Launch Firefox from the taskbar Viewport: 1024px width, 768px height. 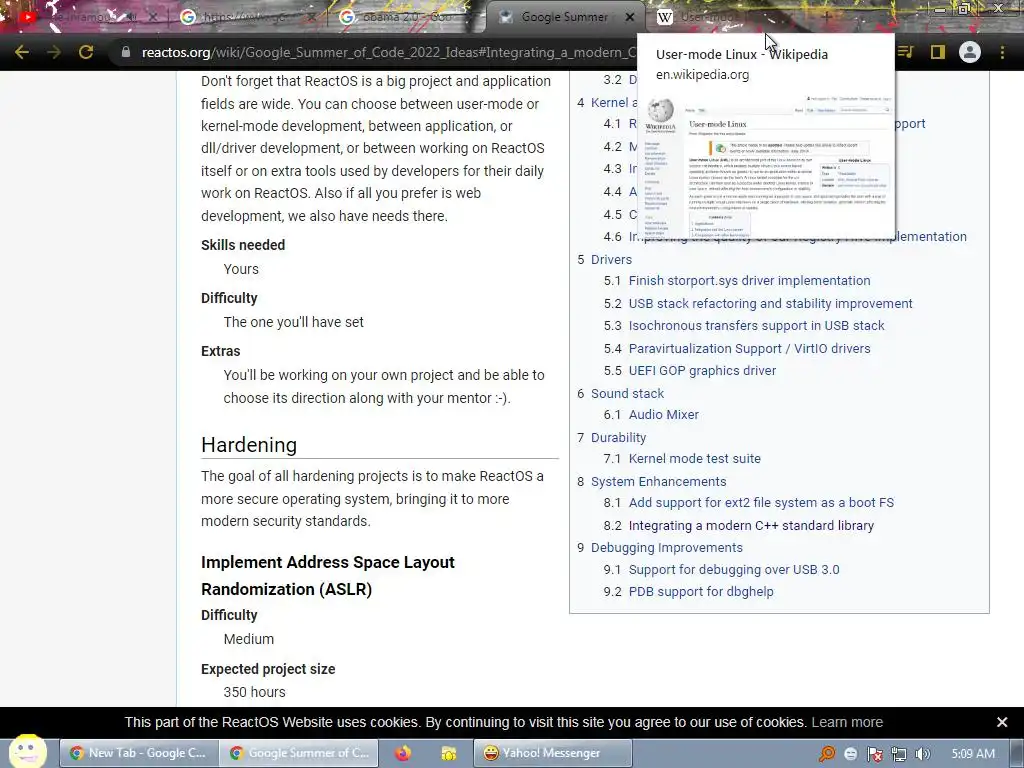point(403,753)
